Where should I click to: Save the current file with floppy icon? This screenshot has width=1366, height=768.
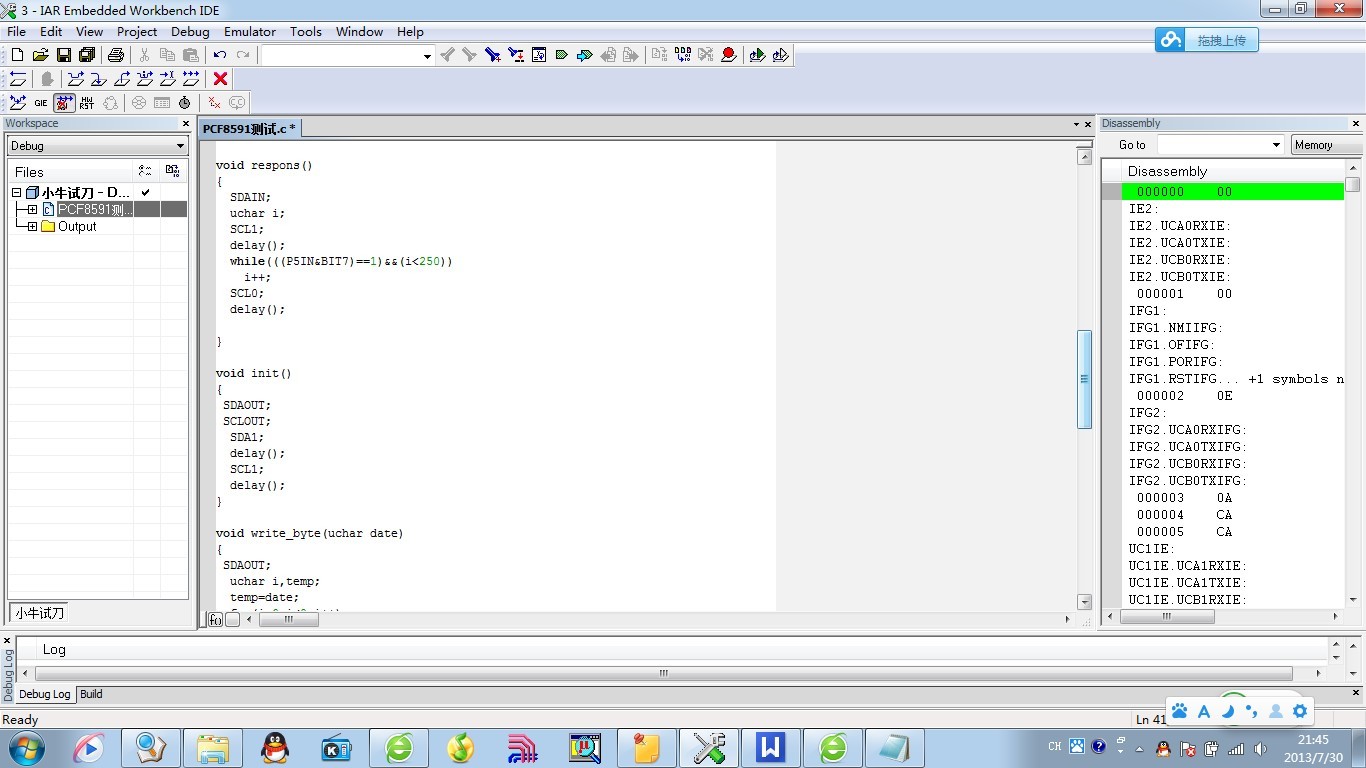63,55
